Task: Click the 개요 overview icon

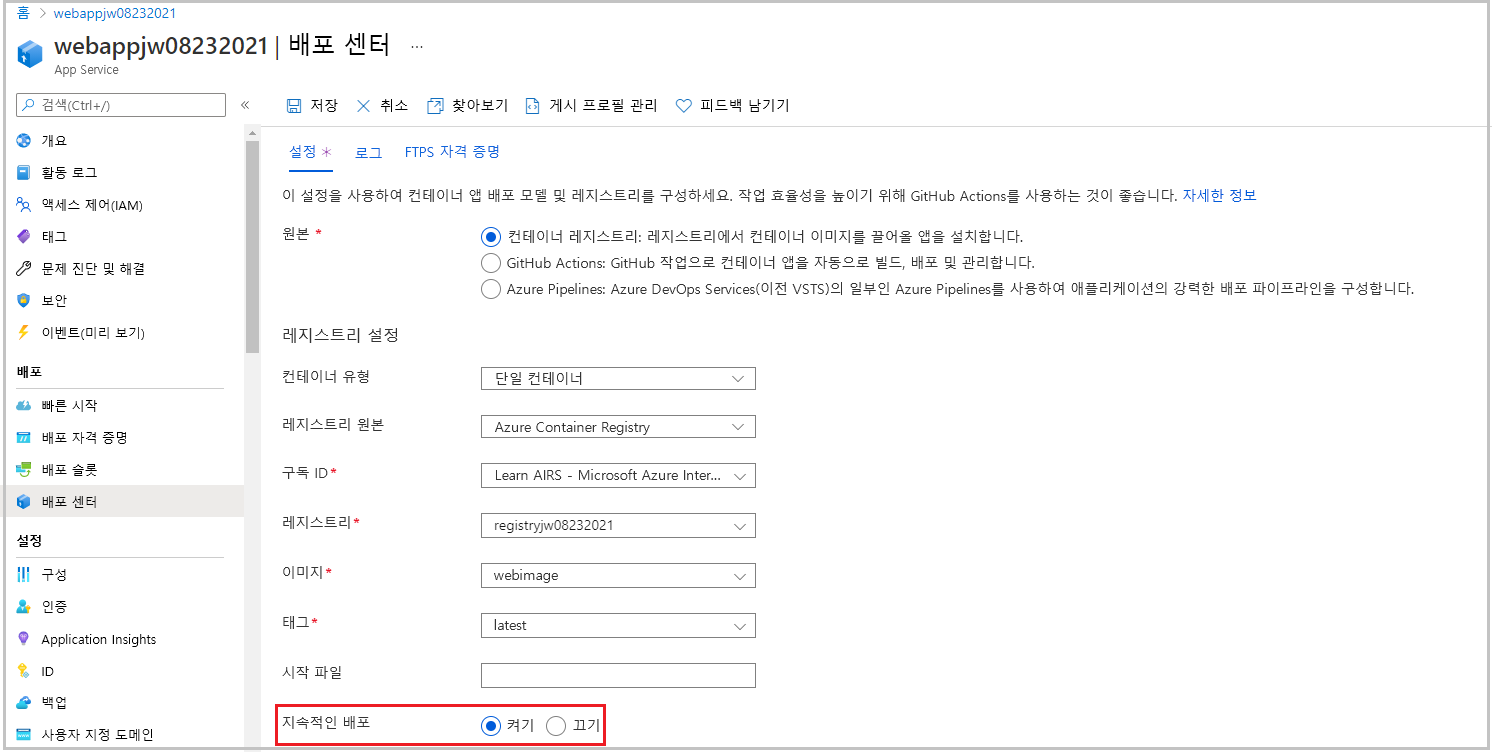Action: click(x=25, y=140)
